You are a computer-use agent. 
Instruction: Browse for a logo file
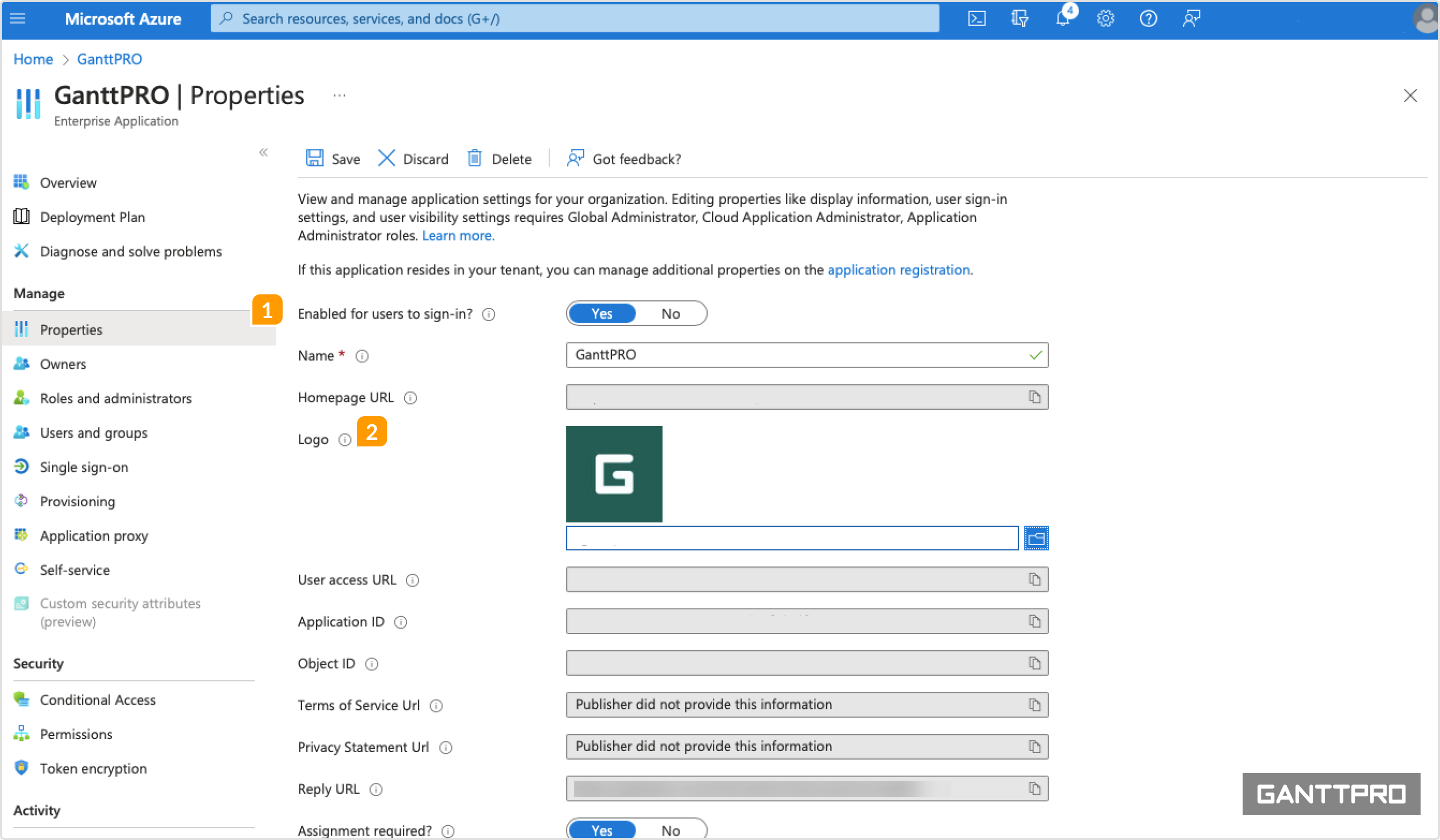click(1036, 538)
